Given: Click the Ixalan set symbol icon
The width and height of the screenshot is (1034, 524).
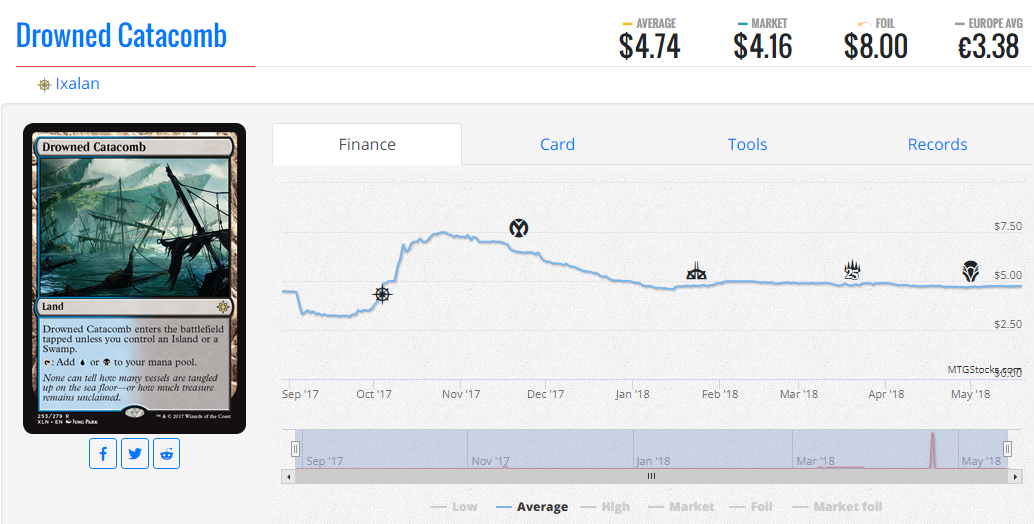Looking at the screenshot, I should (x=44, y=85).
